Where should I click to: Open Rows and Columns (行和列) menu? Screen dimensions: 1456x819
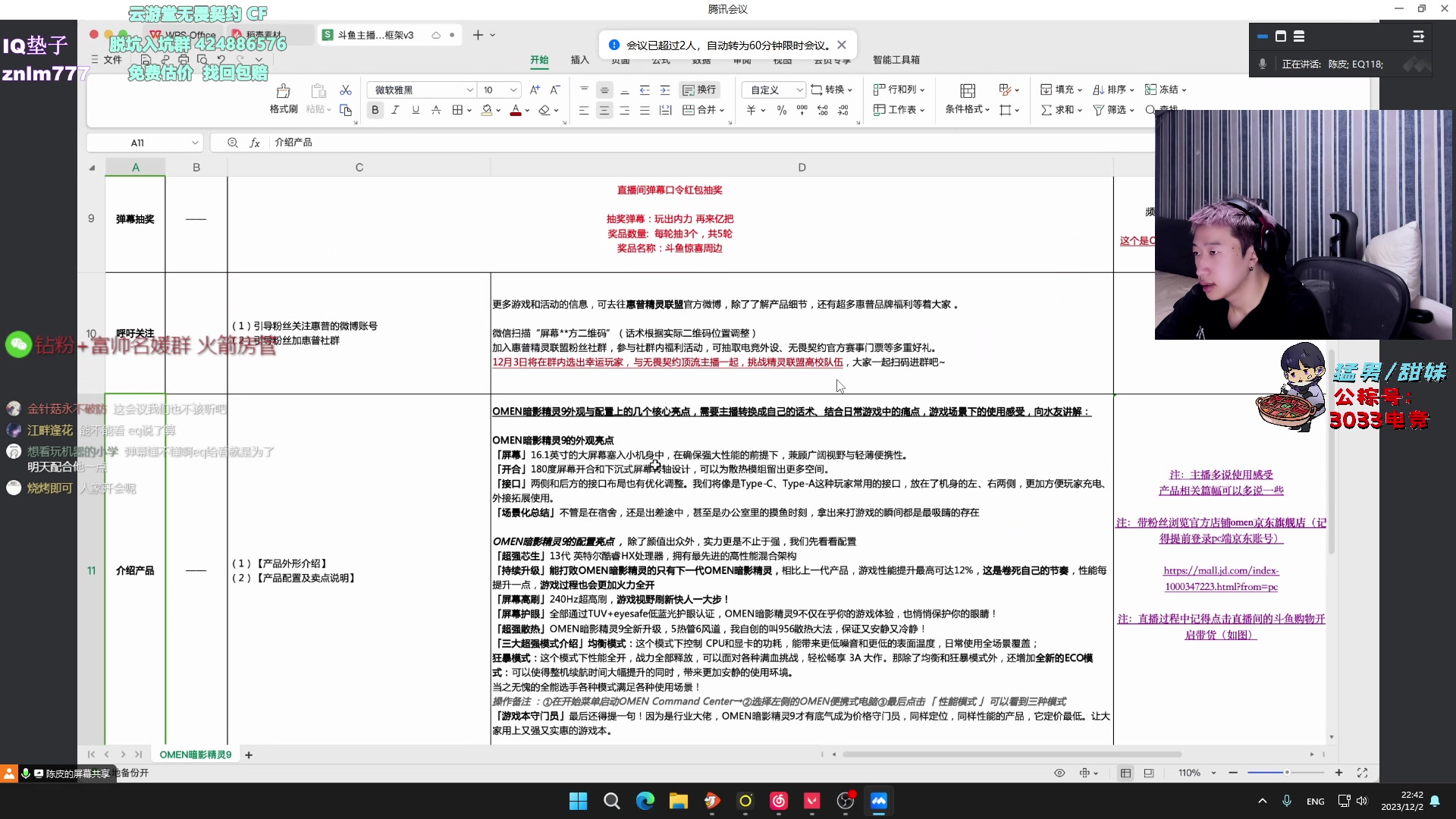pyautogui.click(x=899, y=89)
